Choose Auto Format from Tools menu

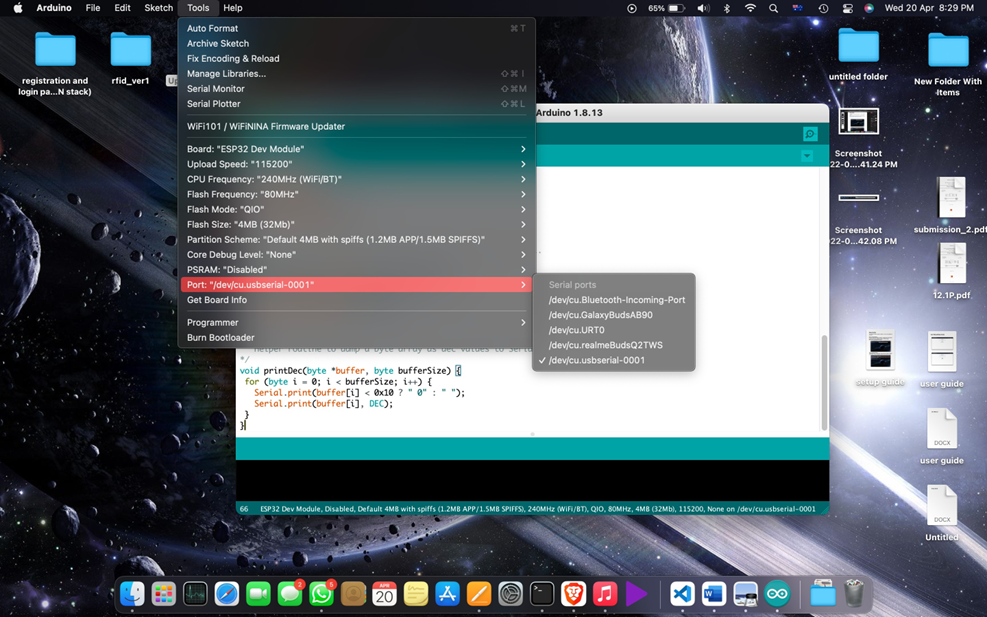pyautogui.click(x=356, y=28)
